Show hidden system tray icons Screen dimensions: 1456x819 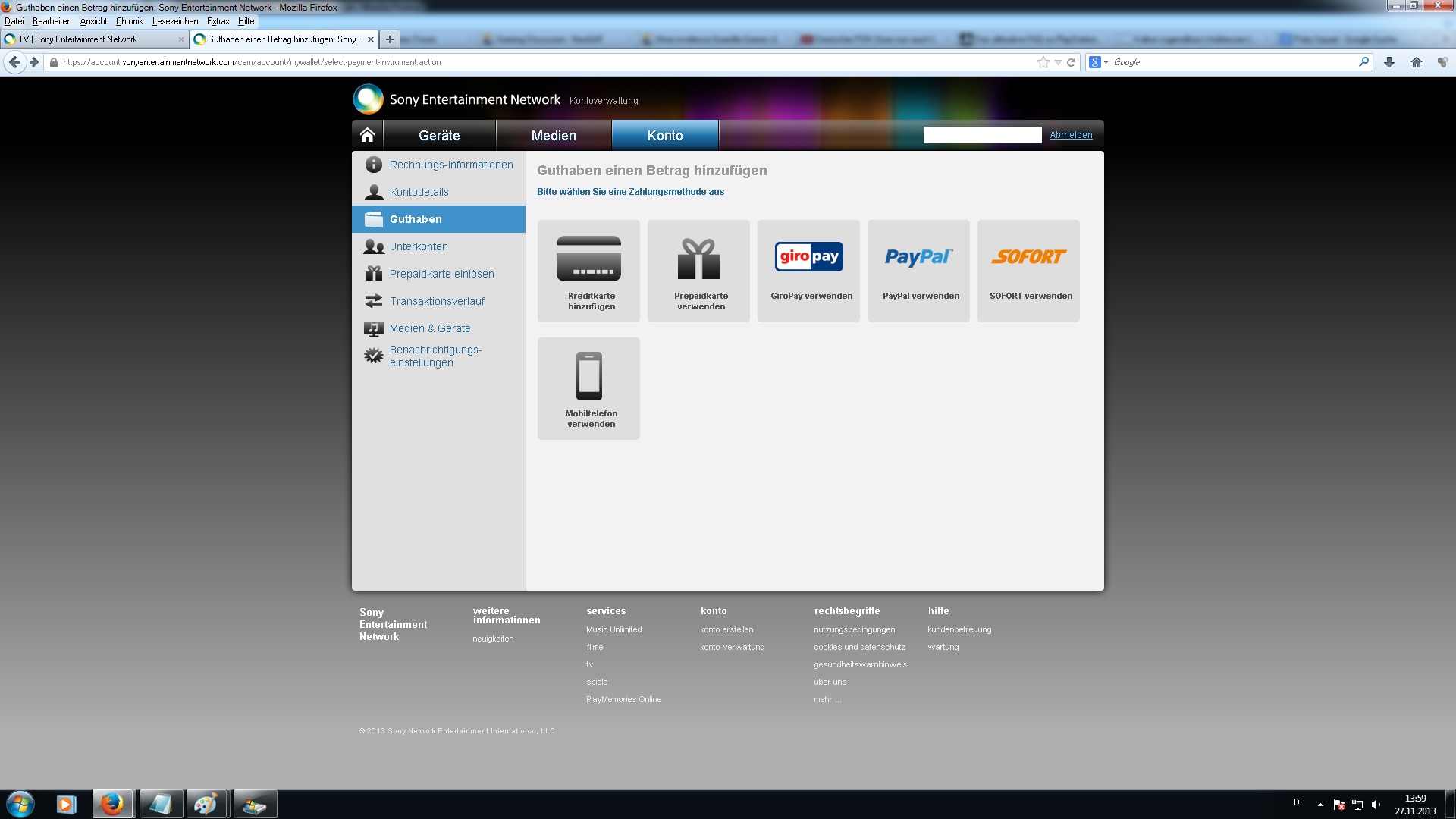[1320, 805]
